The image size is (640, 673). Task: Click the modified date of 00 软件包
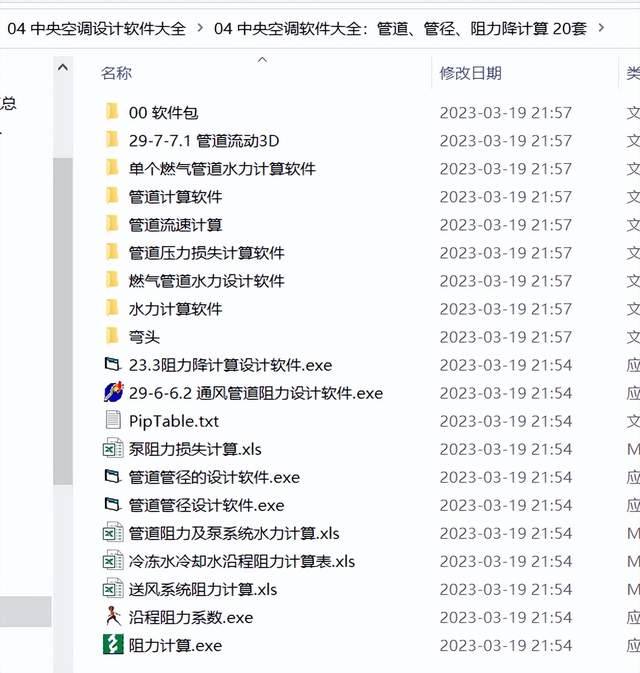point(506,113)
